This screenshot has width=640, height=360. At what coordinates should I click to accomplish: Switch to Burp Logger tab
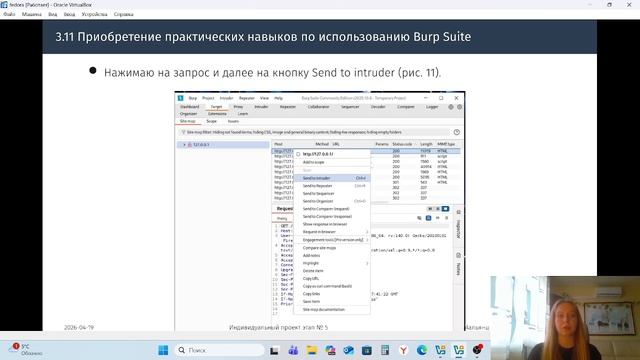coord(432,107)
